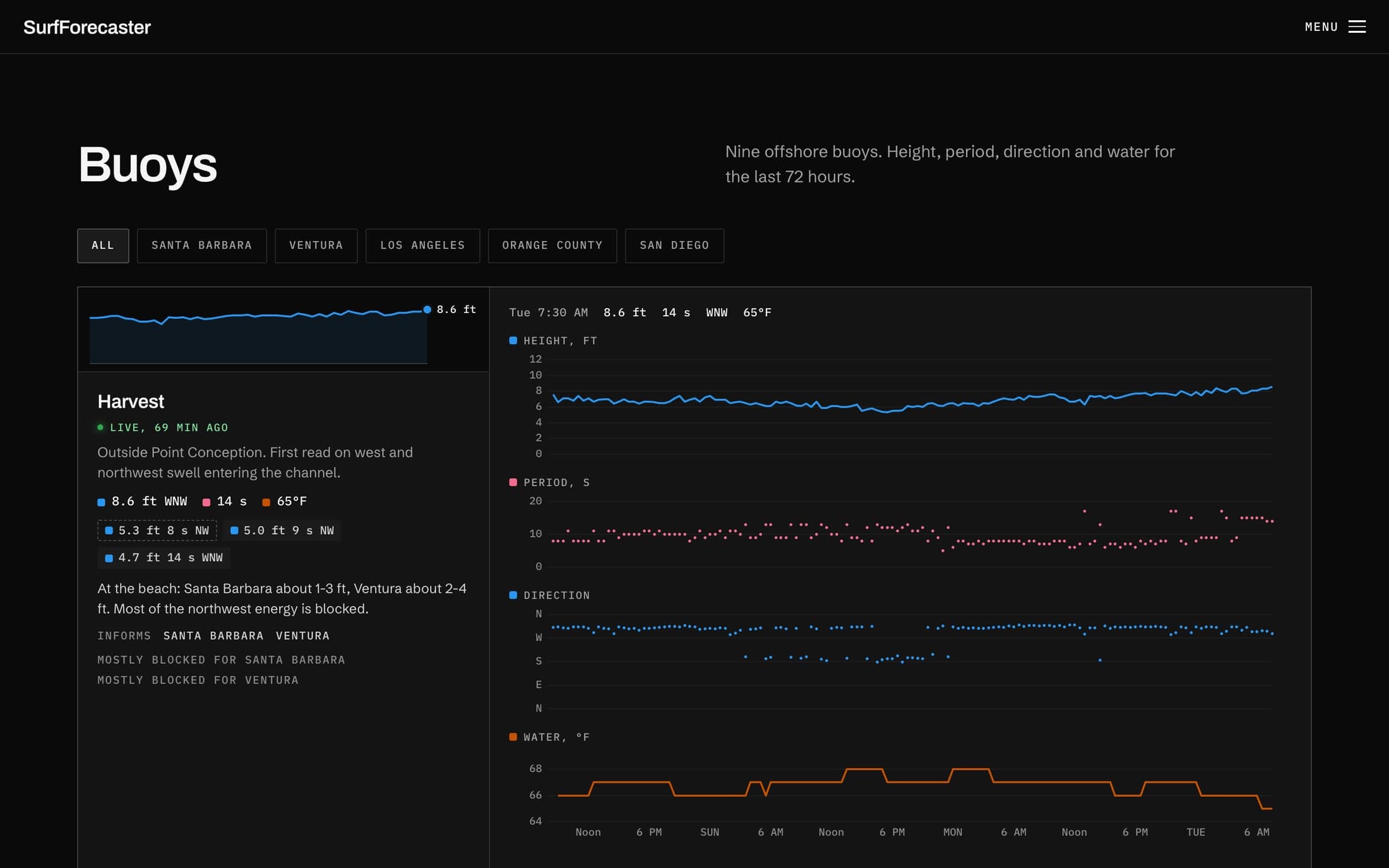The height and width of the screenshot is (868, 1389).
Task: Select the San Diego filter
Action: (674, 246)
